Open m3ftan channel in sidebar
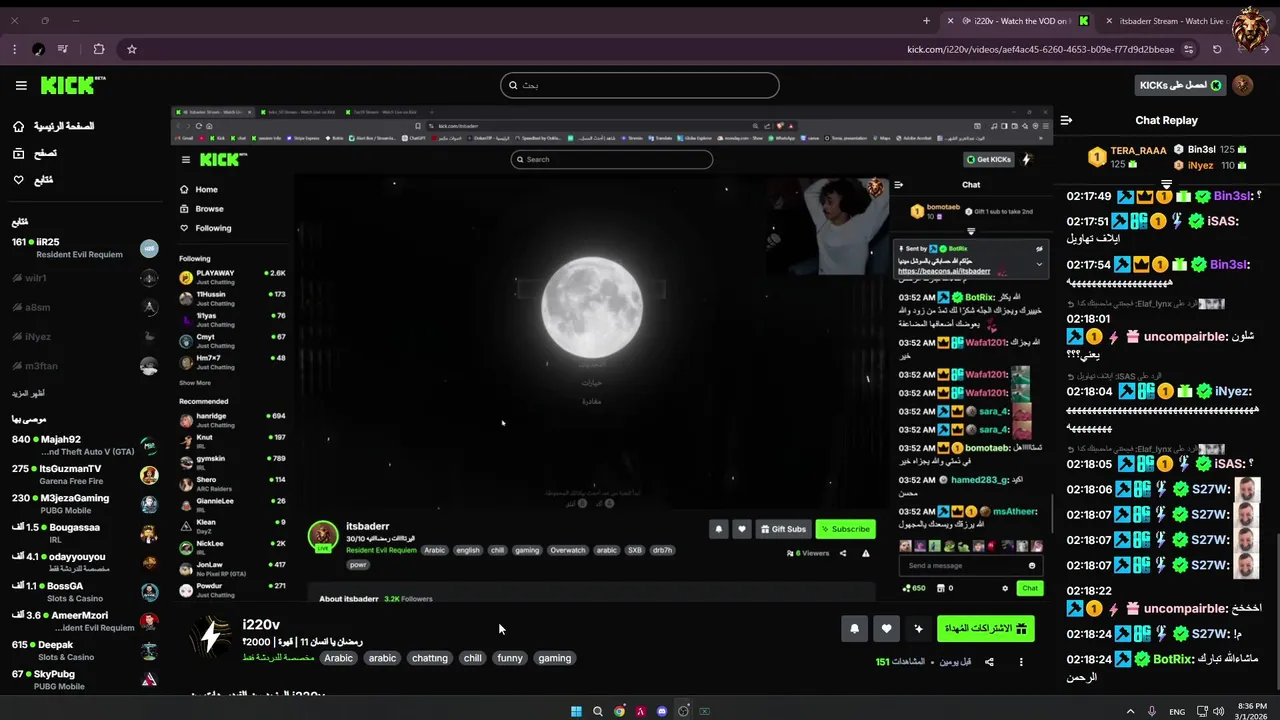1280x720 pixels. pyautogui.click(x=84, y=366)
